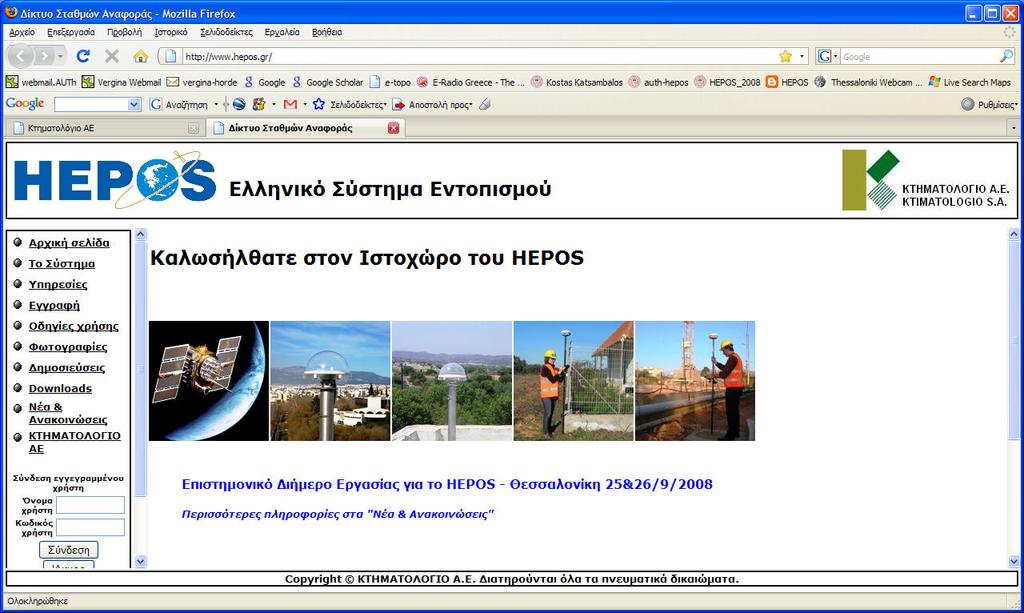Image resolution: width=1024 pixels, height=613 pixels.
Task: Follow the Δημοσιεύσεις sidebar link
Action: 67,368
